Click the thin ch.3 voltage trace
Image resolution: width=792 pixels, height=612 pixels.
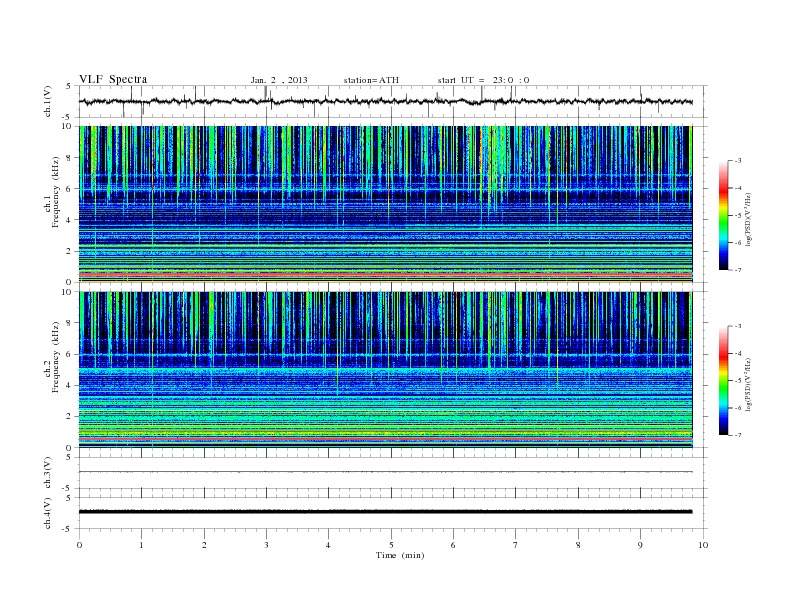tap(385, 472)
